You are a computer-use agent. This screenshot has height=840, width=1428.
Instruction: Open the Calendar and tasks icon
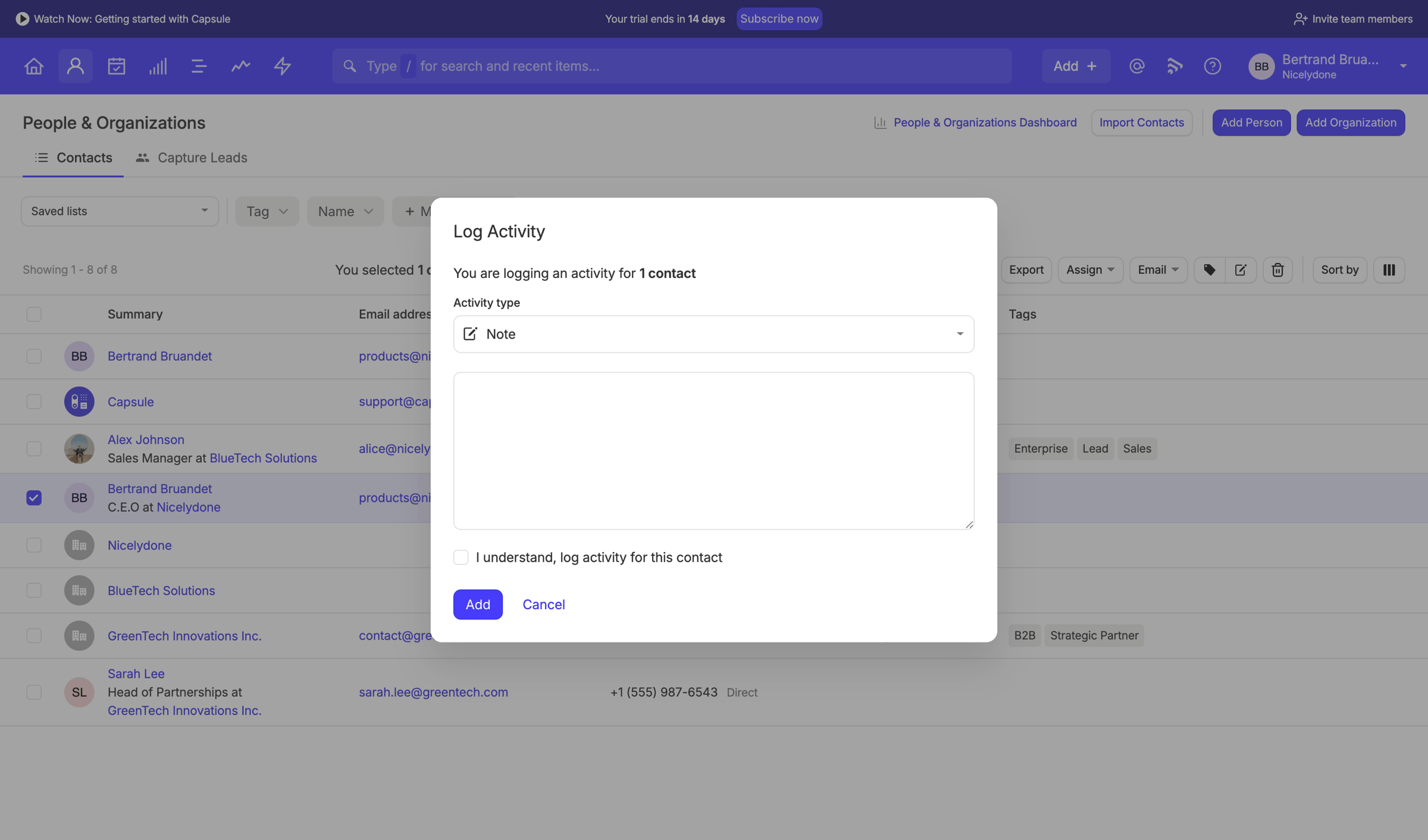117,66
